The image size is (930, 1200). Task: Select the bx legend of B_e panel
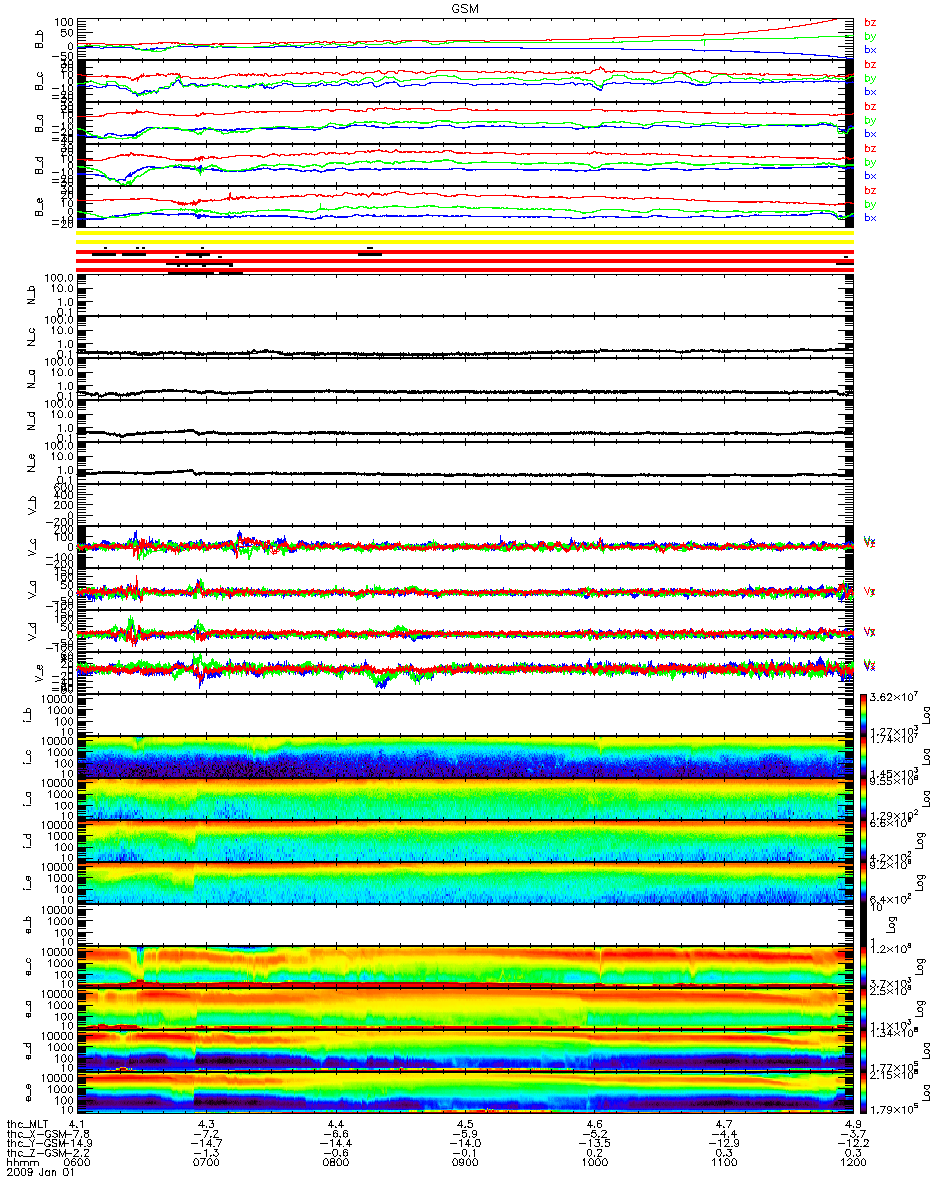pyautogui.click(x=870, y=217)
